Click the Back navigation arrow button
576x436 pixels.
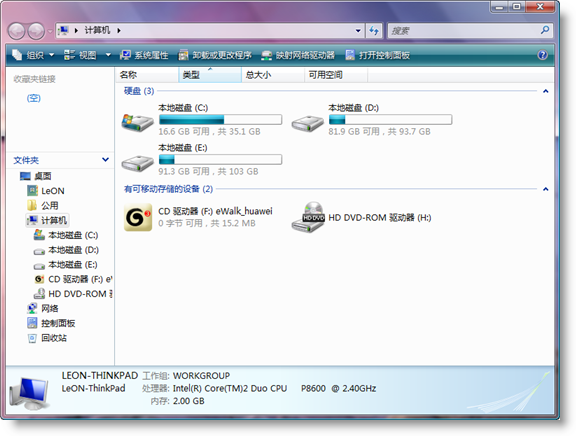tap(17, 31)
